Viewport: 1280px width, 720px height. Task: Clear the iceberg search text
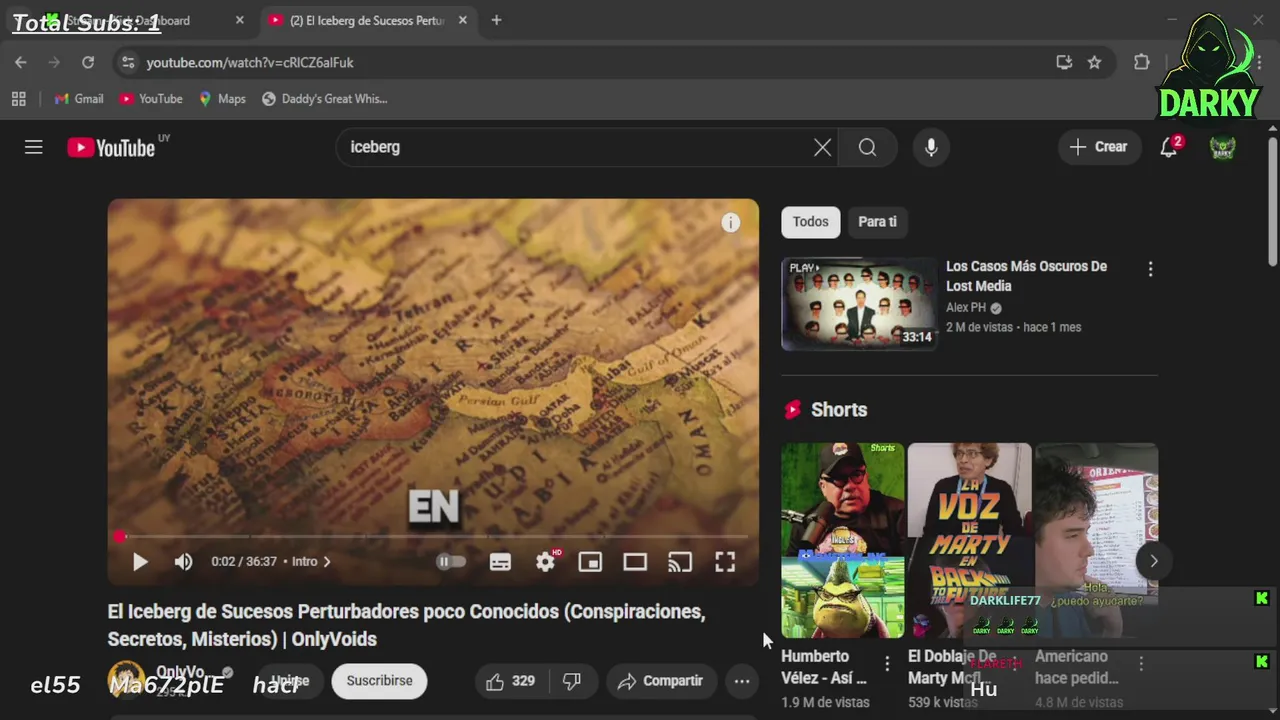coord(822,148)
